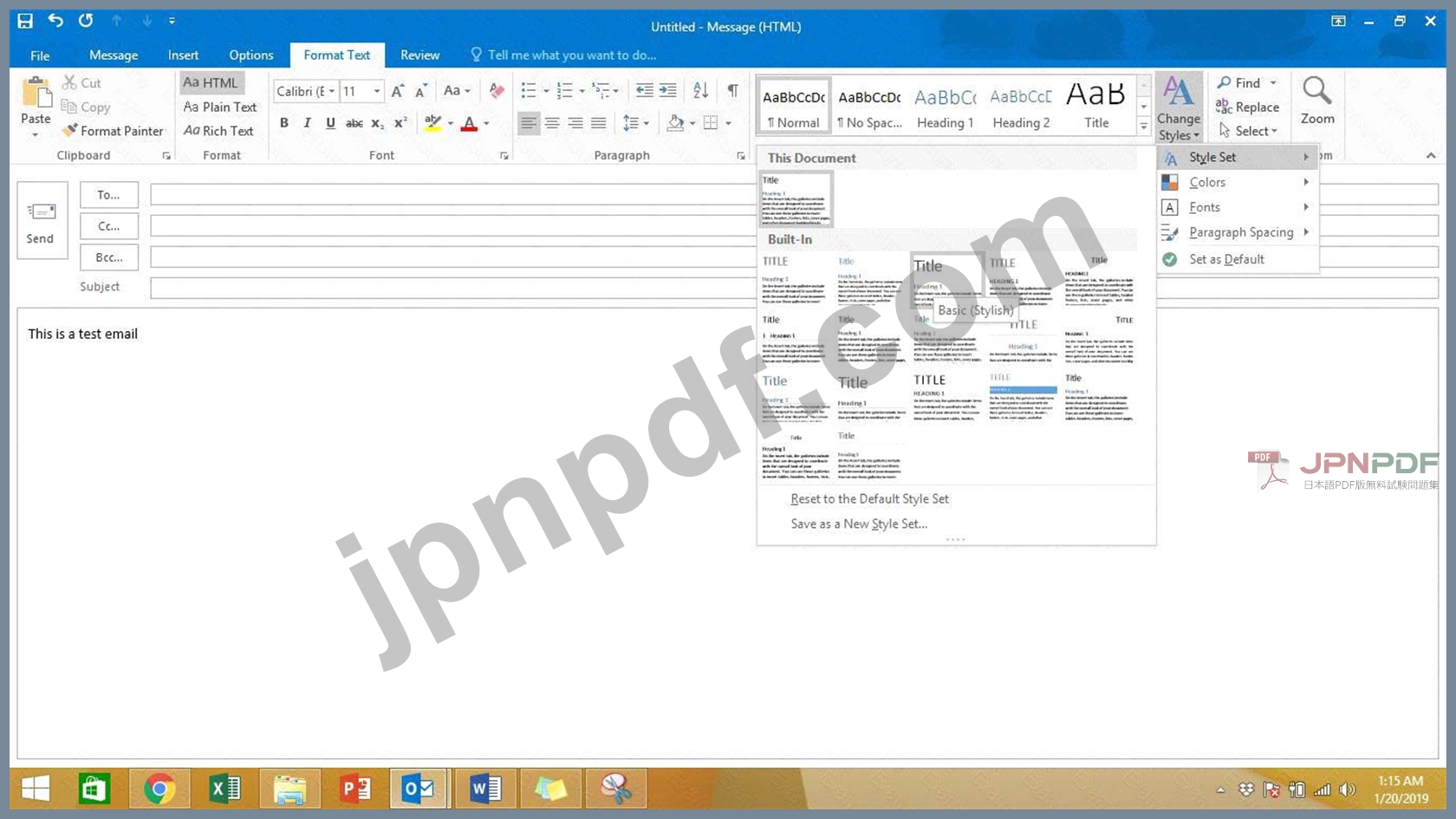Switch to the Insert tab
The image size is (1456, 819).
click(183, 55)
